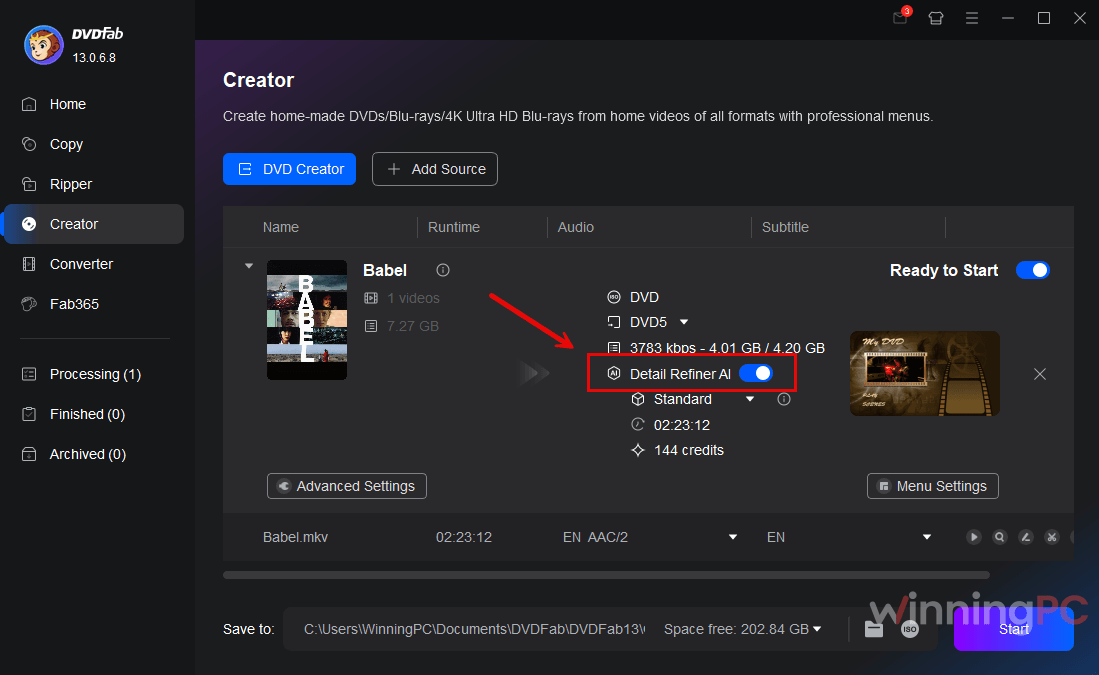Open the Space free output dropdown arrow

click(817, 629)
